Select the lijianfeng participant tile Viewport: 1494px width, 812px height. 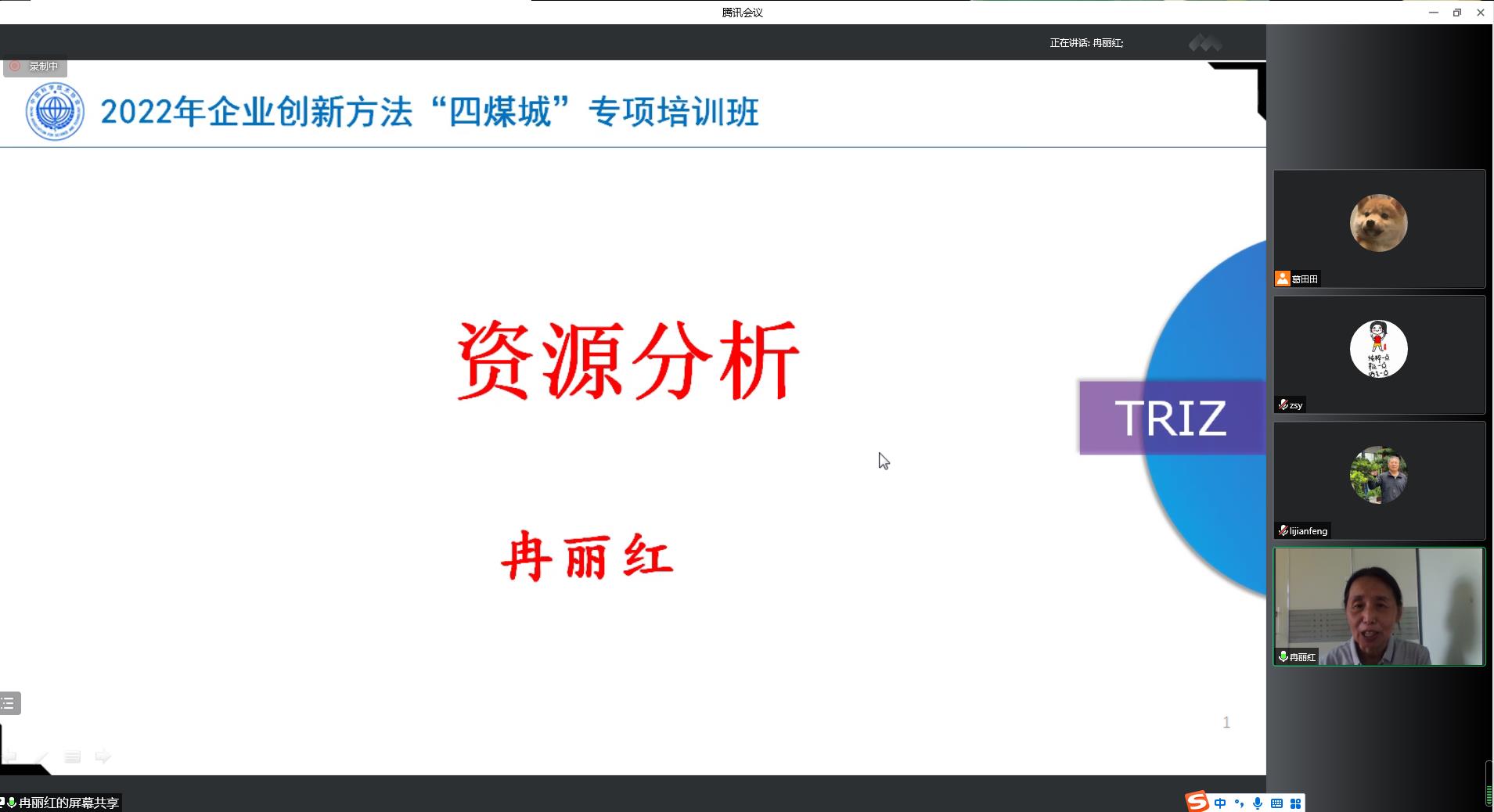(x=1379, y=480)
